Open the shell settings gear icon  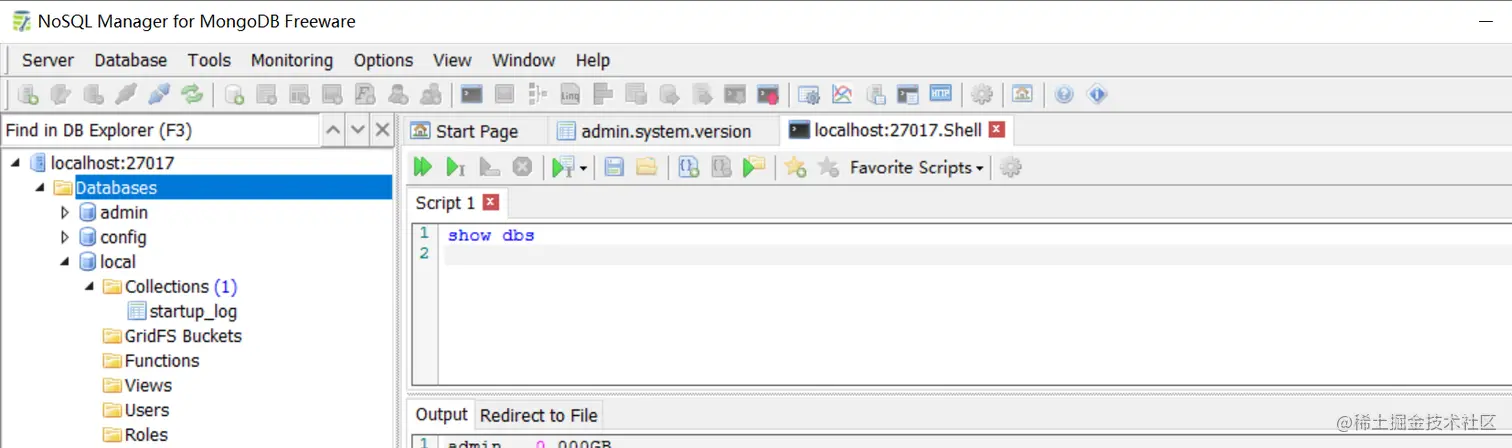tap(1011, 167)
